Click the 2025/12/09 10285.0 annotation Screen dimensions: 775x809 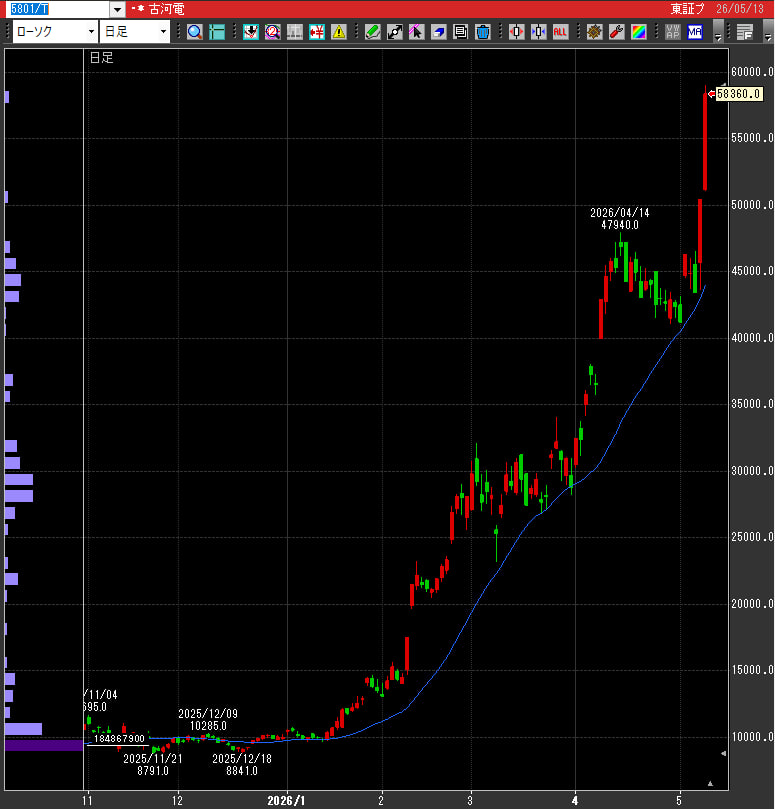point(208,720)
